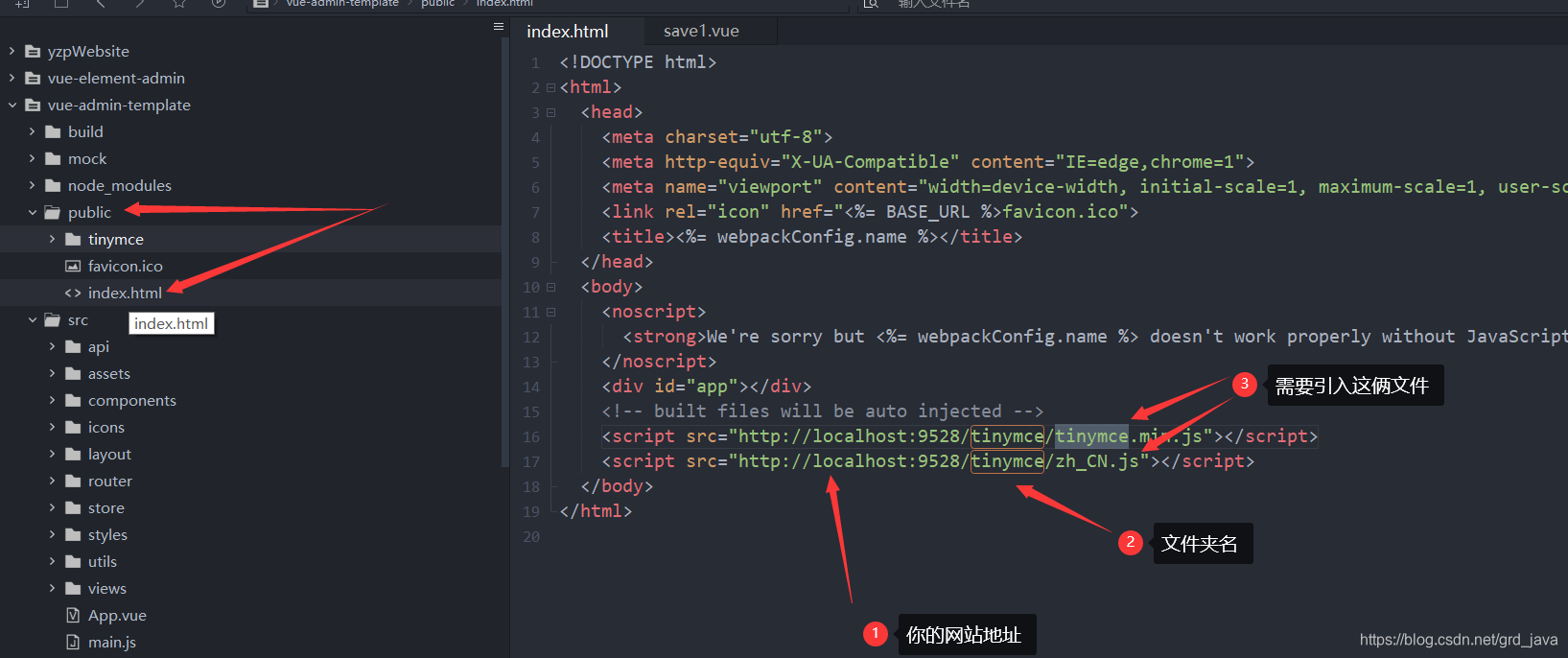Viewport: 1568px width, 658px height.
Task: Click line number 20 in the gutter
Action: click(531, 537)
